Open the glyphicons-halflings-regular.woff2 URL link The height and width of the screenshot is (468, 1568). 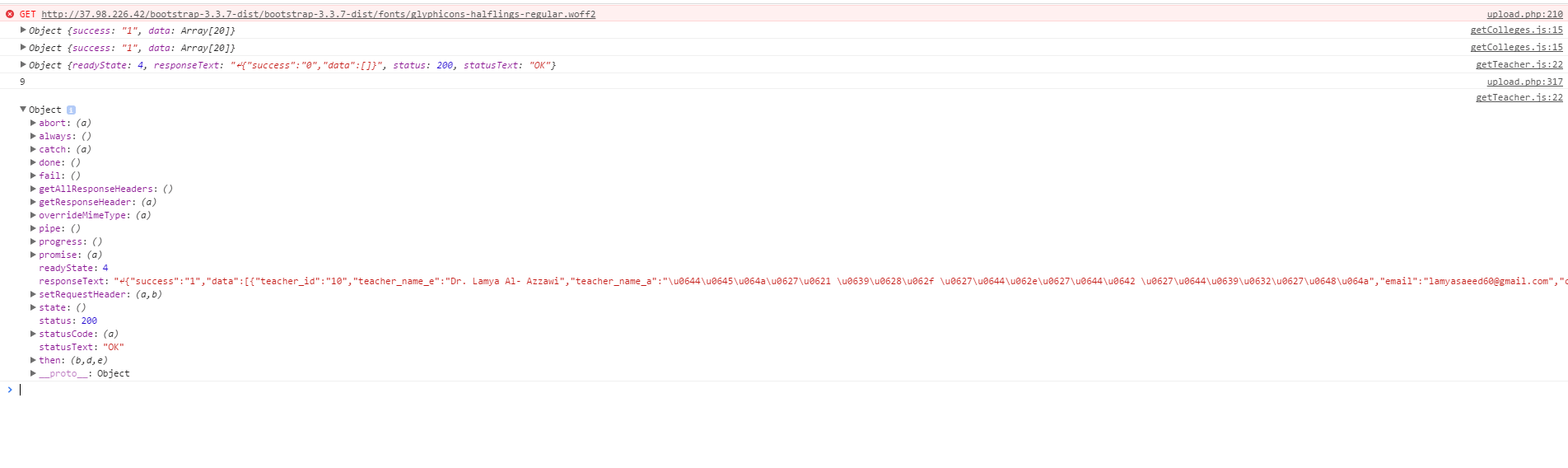pos(319,14)
